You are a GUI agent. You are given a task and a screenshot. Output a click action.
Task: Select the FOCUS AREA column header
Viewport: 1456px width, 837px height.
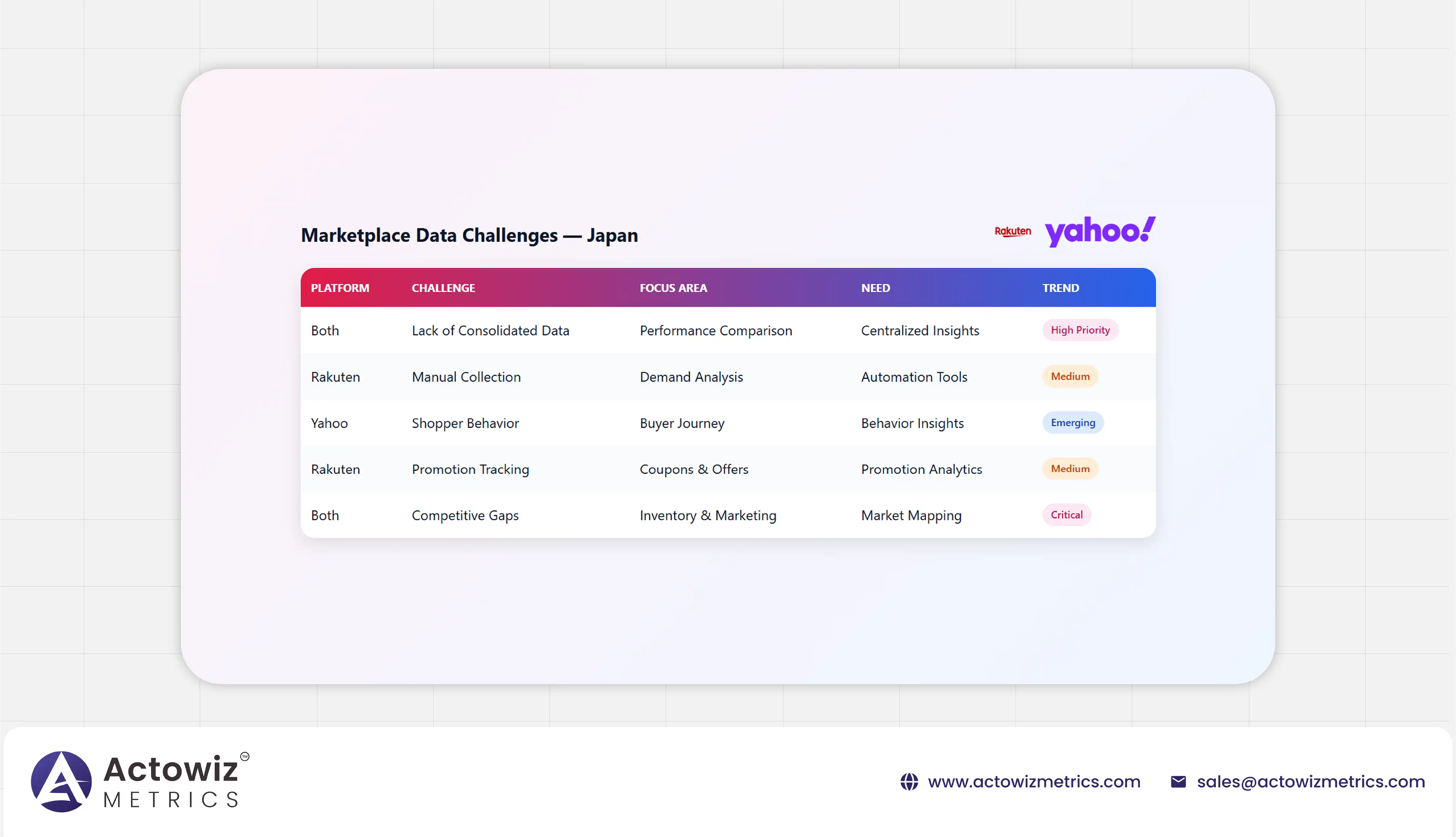(x=673, y=288)
